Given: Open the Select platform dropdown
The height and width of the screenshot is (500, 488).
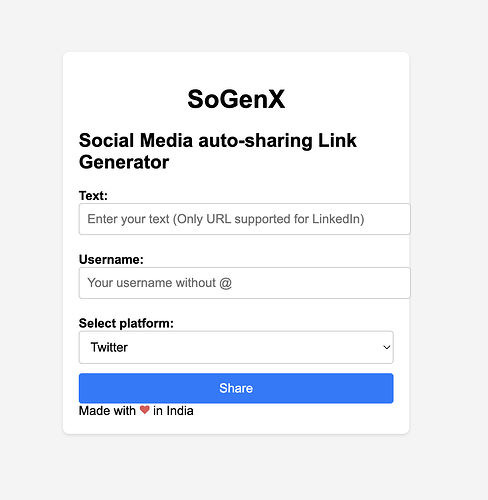Looking at the screenshot, I should point(236,347).
